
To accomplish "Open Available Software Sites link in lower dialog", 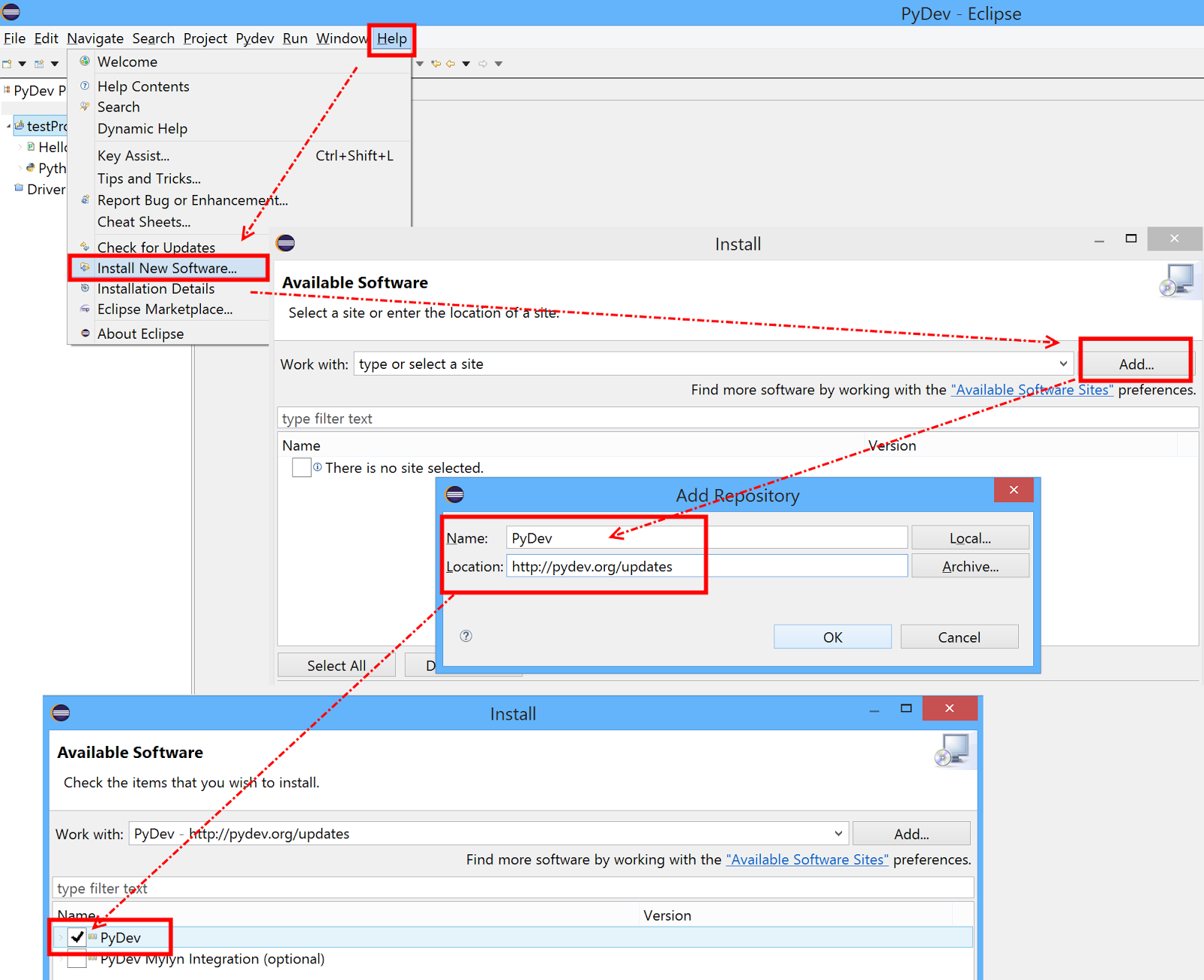I will (807, 860).
